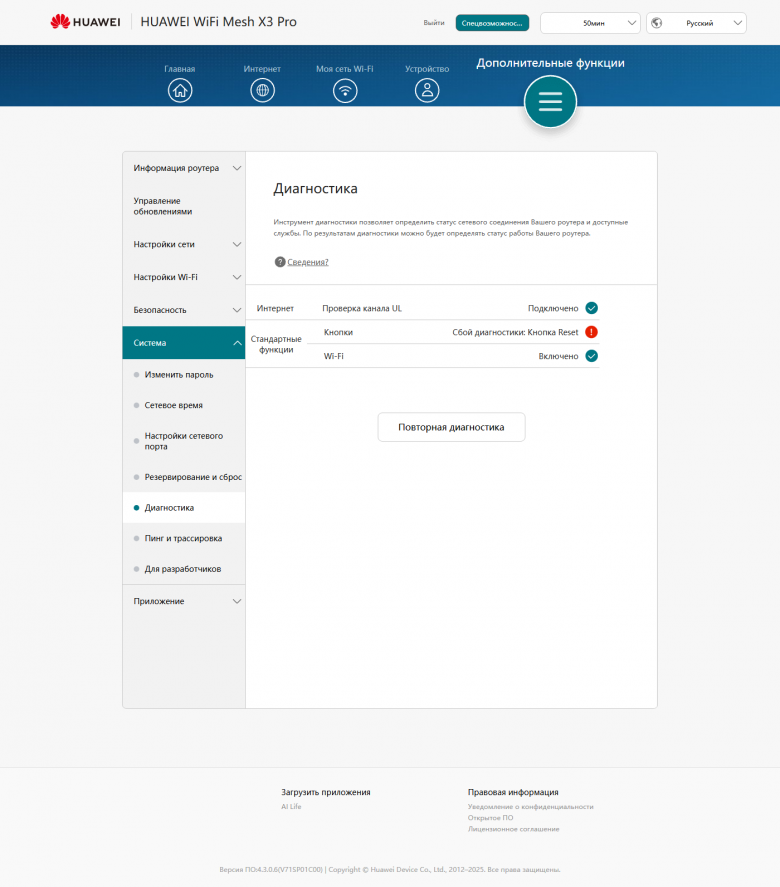Image resolution: width=780 pixels, height=887 pixels.
Task: Expand the Приложение section
Action: coord(184,601)
